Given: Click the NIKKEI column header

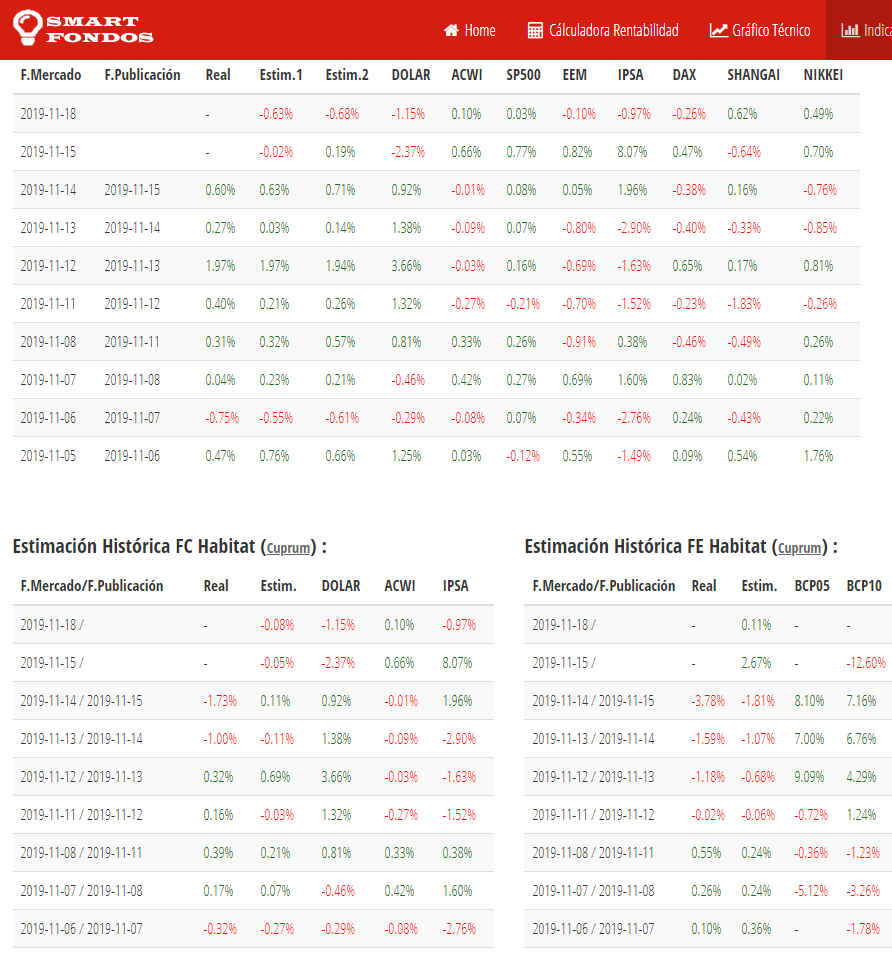Looking at the screenshot, I should pos(823,75).
